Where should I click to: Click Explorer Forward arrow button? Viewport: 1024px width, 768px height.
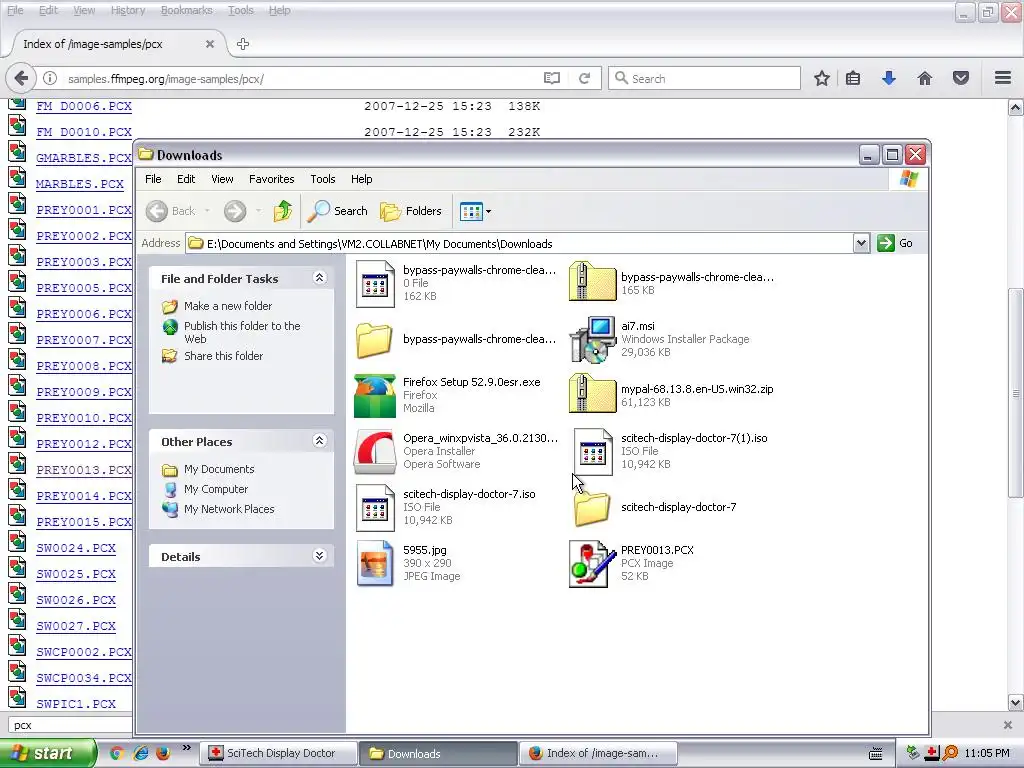point(235,211)
